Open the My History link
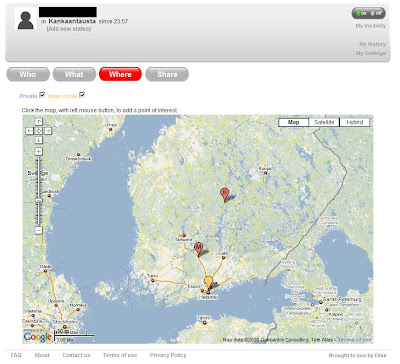Viewport: 400px width, 364px height. [x=372, y=44]
